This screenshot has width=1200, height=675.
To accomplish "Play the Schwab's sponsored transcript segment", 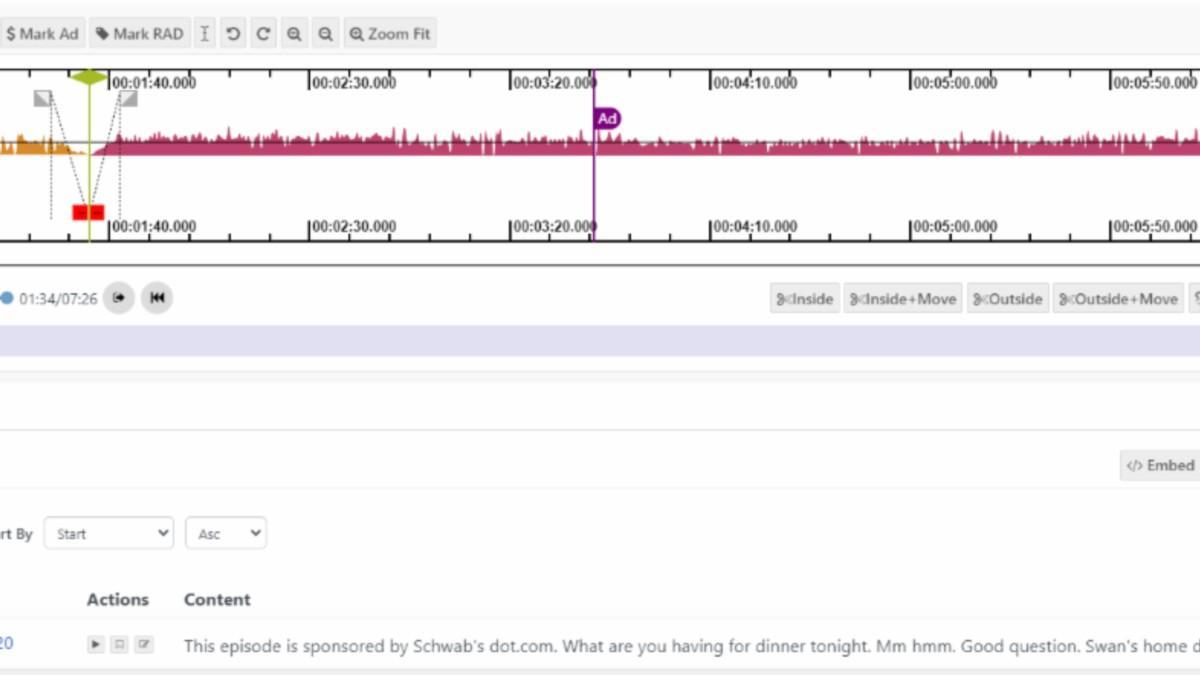I will [95, 645].
